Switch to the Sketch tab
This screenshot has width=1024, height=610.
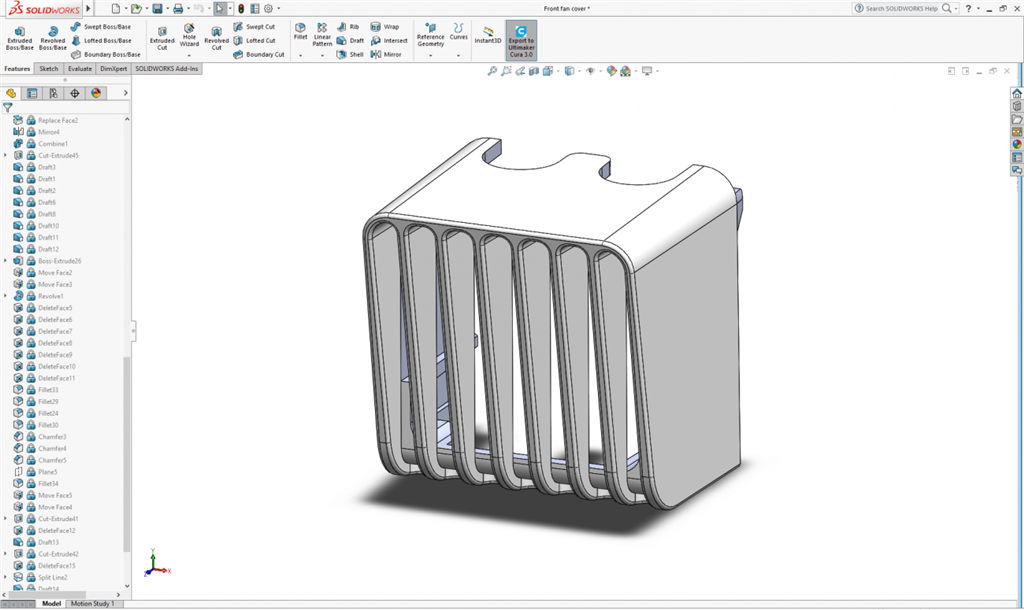click(x=48, y=69)
